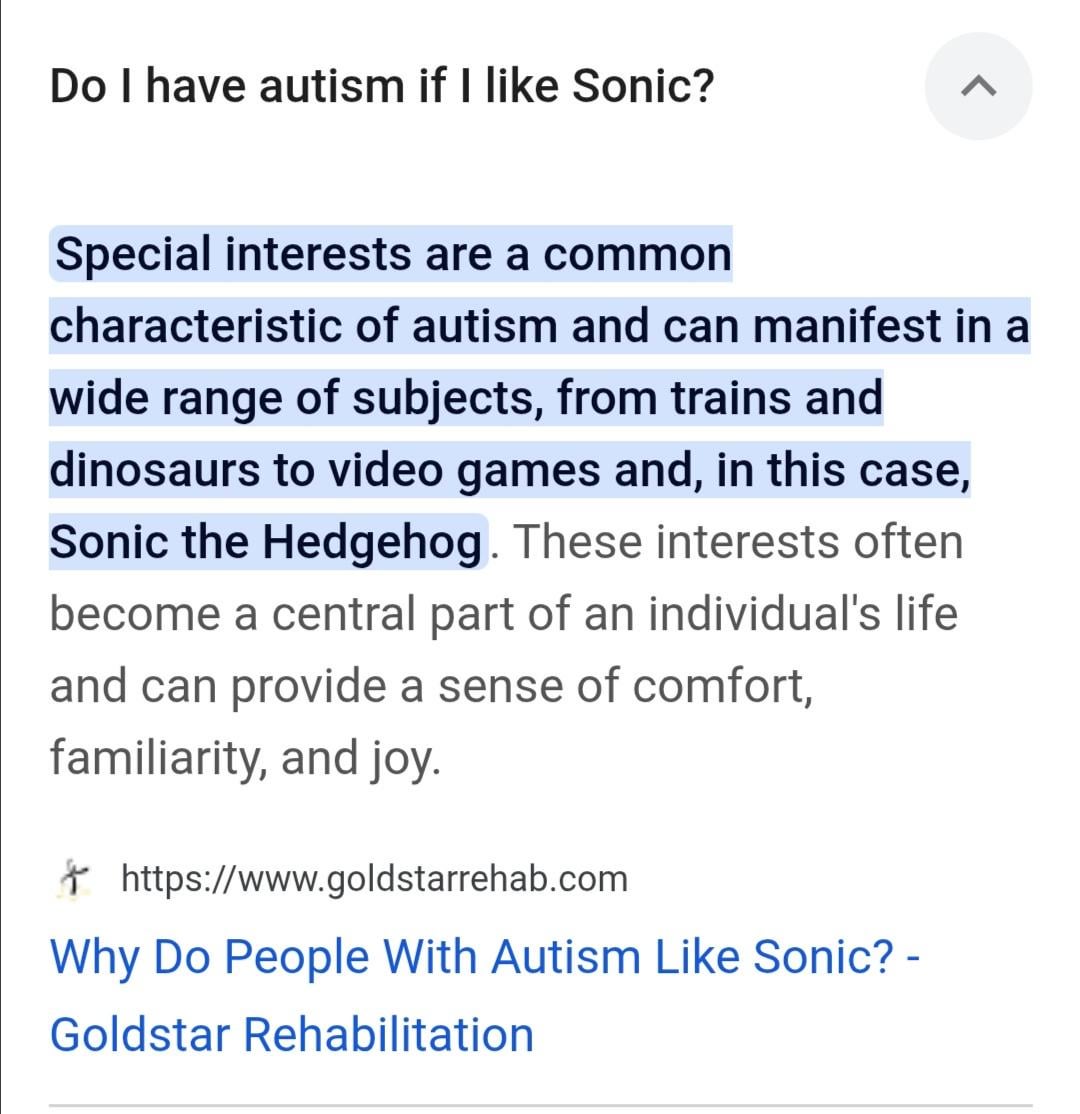The image size is (1080, 1114).
Task: Open 'Why Do People With Autism Like Sonic?' link
Action: [x=470, y=957]
